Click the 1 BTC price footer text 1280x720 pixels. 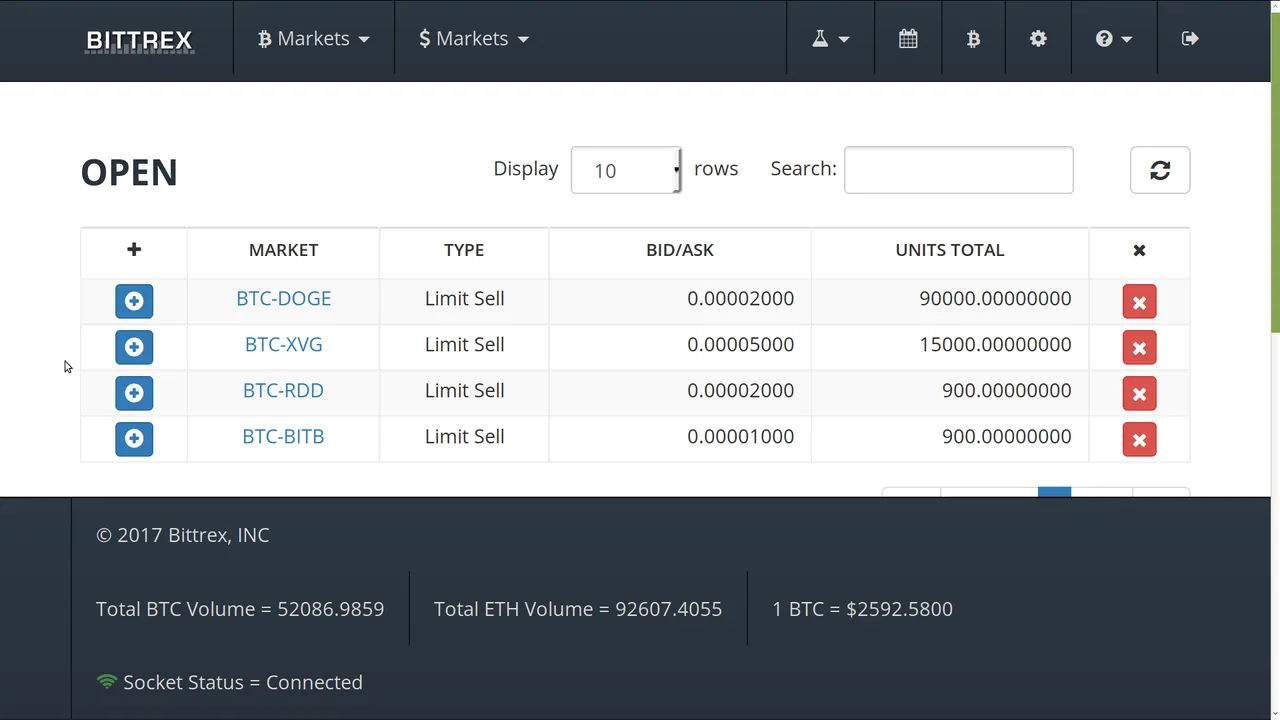point(862,609)
